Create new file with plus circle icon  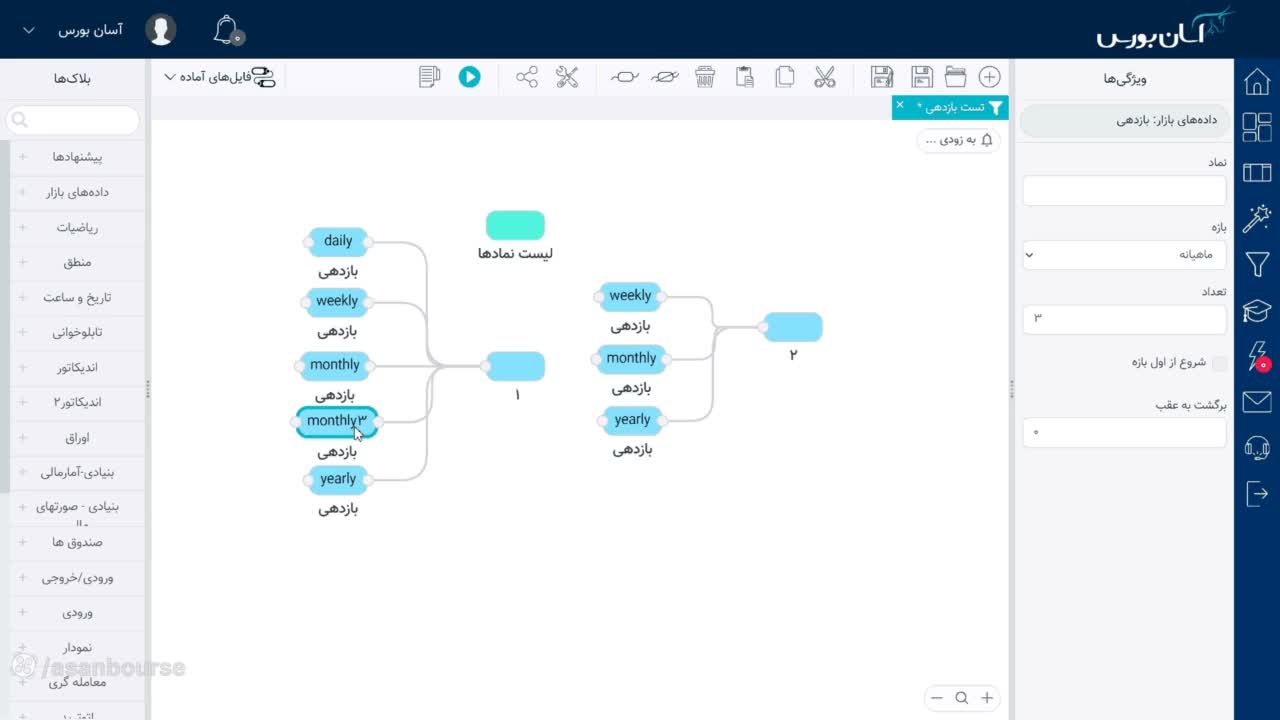tap(989, 77)
